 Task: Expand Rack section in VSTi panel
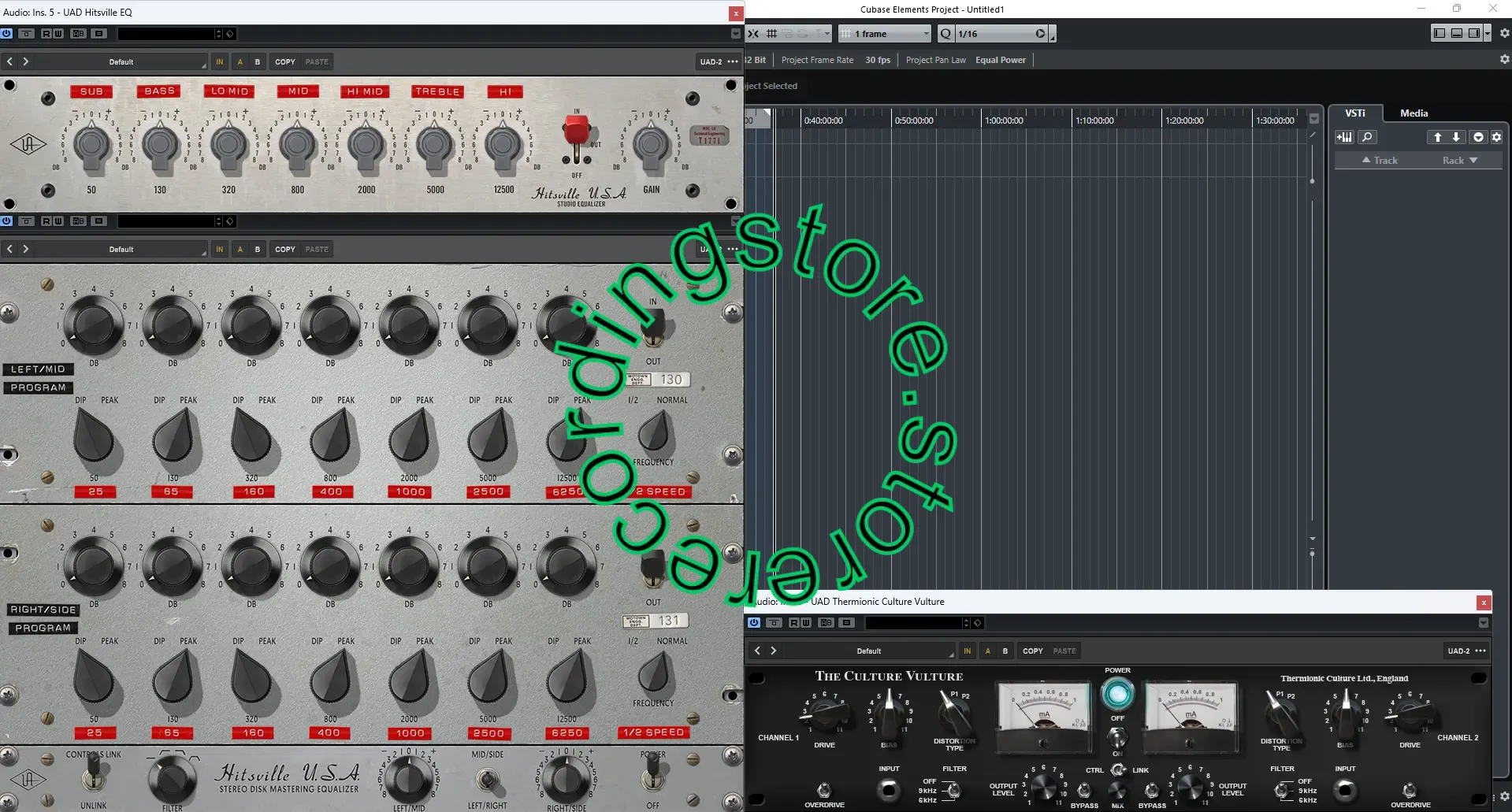click(x=1460, y=160)
